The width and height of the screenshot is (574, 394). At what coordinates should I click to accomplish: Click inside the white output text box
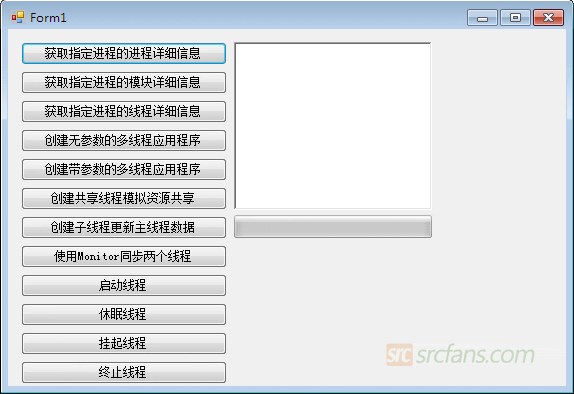[333, 126]
